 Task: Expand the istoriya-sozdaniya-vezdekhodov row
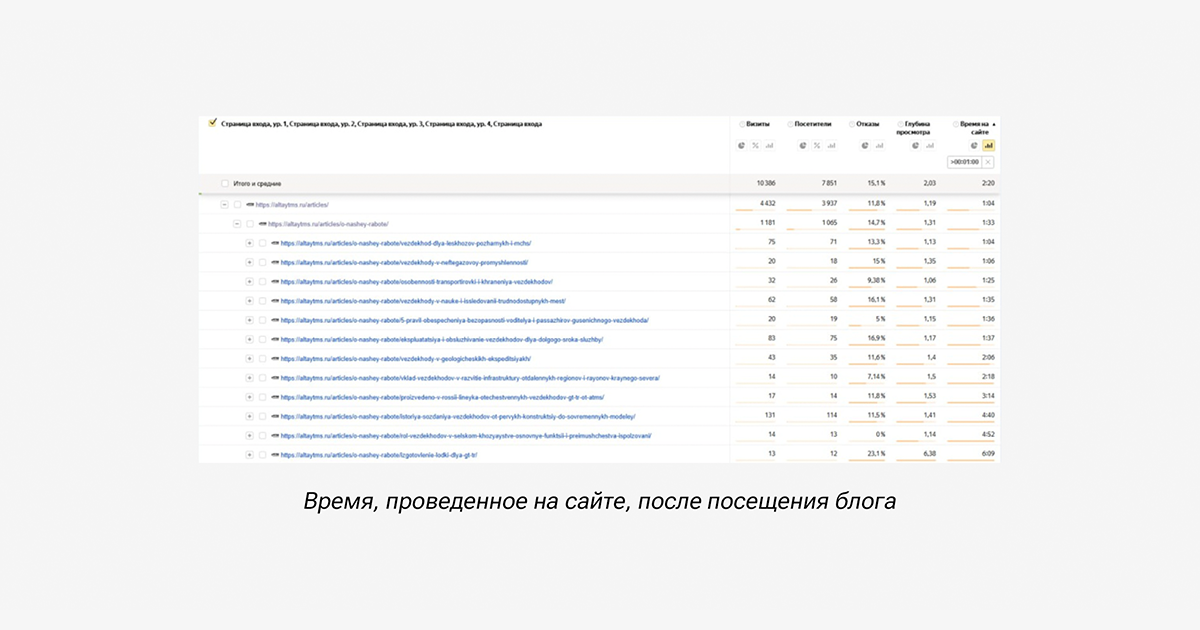coord(249,416)
